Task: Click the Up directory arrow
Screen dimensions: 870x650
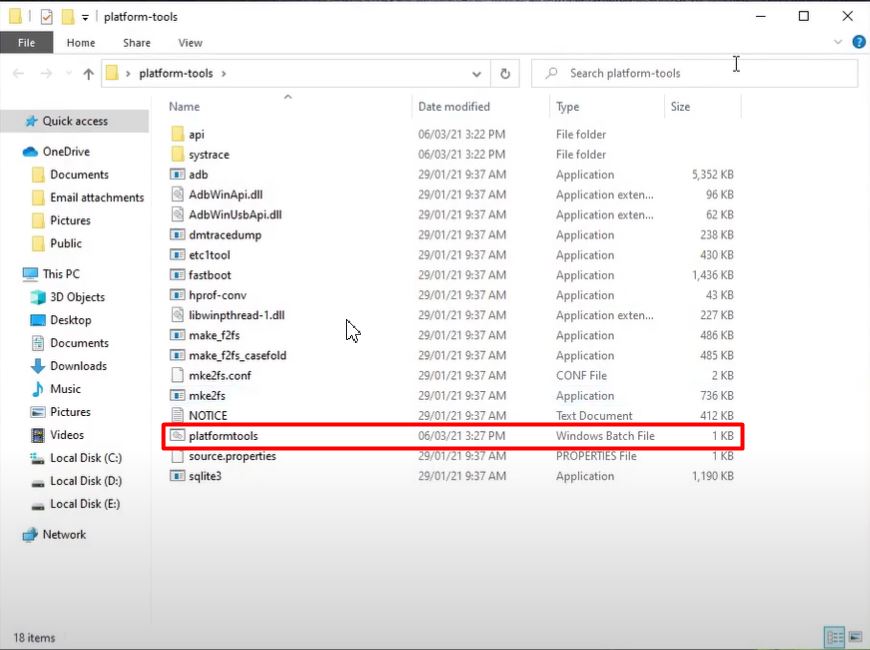Action: click(x=88, y=73)
